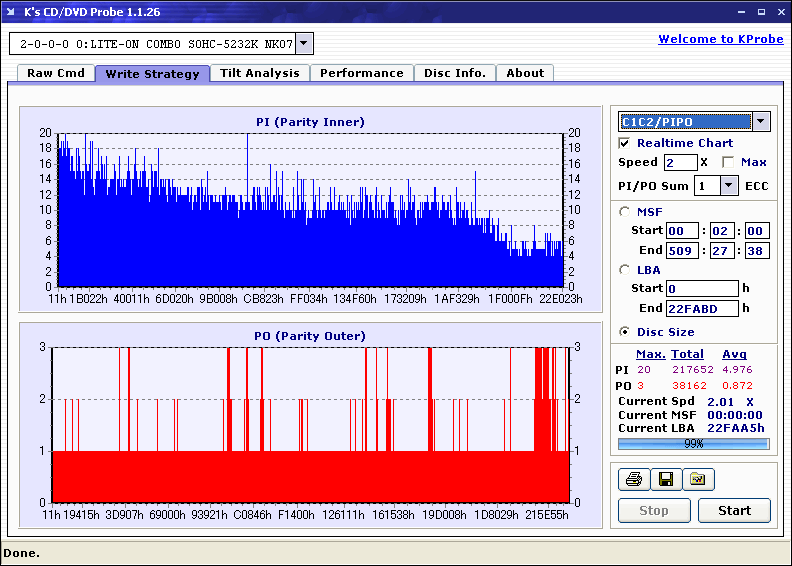Click the printer icon to print chart

coord(634,480)
